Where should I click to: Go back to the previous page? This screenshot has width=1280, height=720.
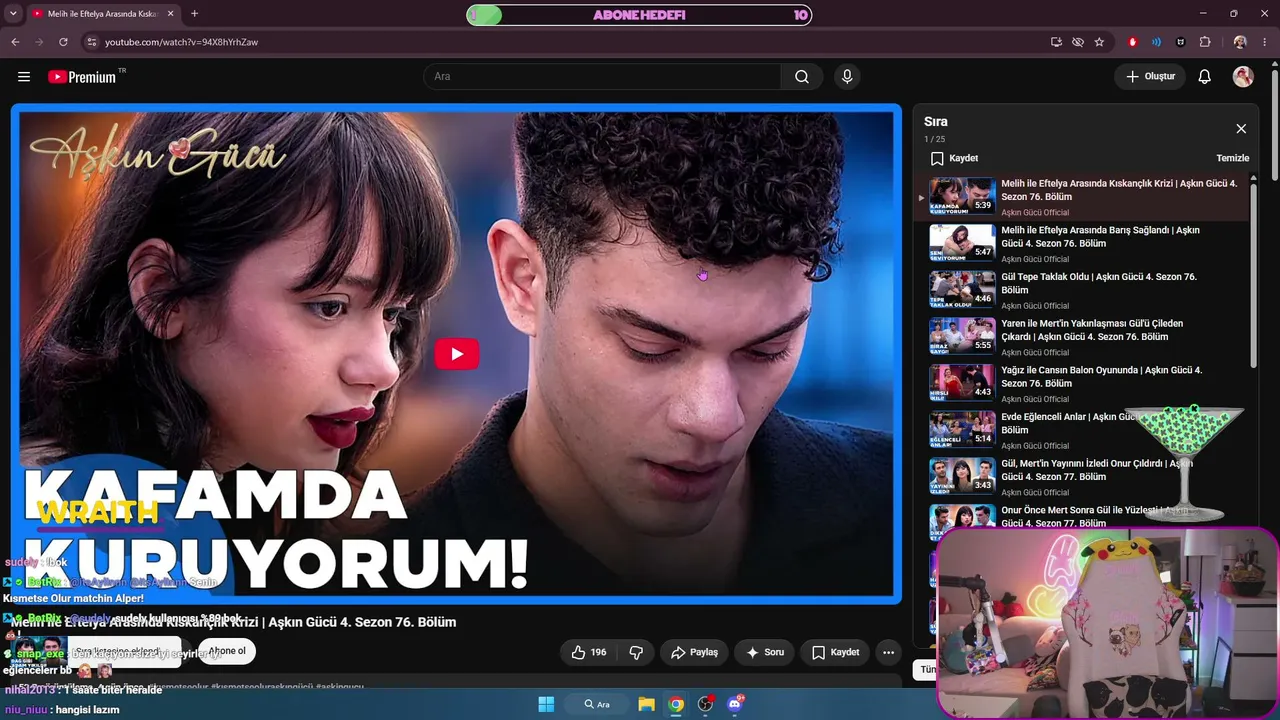pos(15,42)
